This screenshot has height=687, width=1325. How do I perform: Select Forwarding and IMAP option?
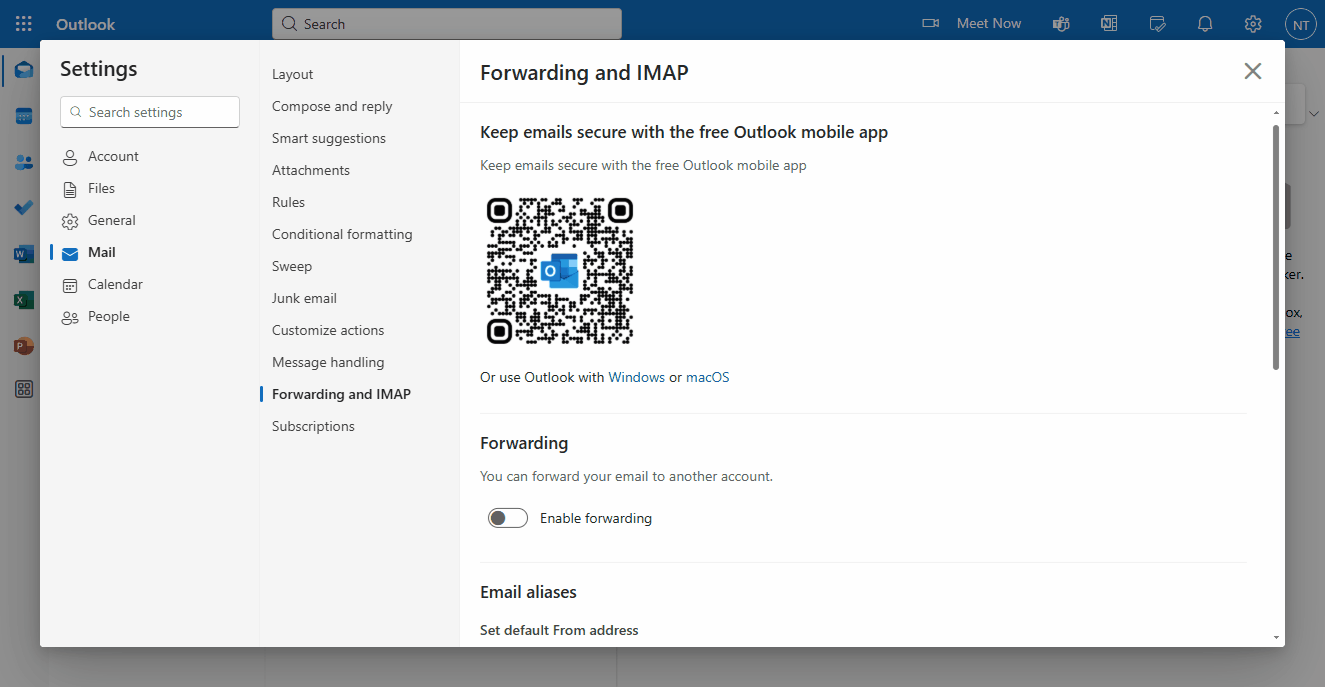[x=341, y=394]
